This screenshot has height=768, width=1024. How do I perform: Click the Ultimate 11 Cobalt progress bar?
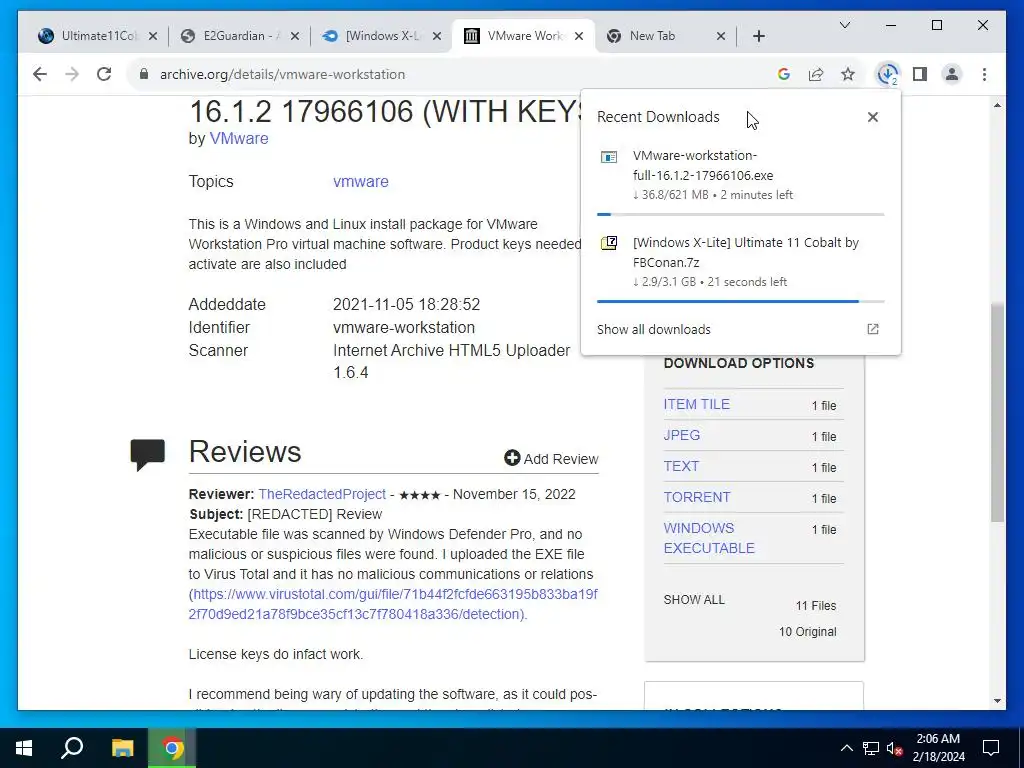pyautogui.click(x=741, y=301)
